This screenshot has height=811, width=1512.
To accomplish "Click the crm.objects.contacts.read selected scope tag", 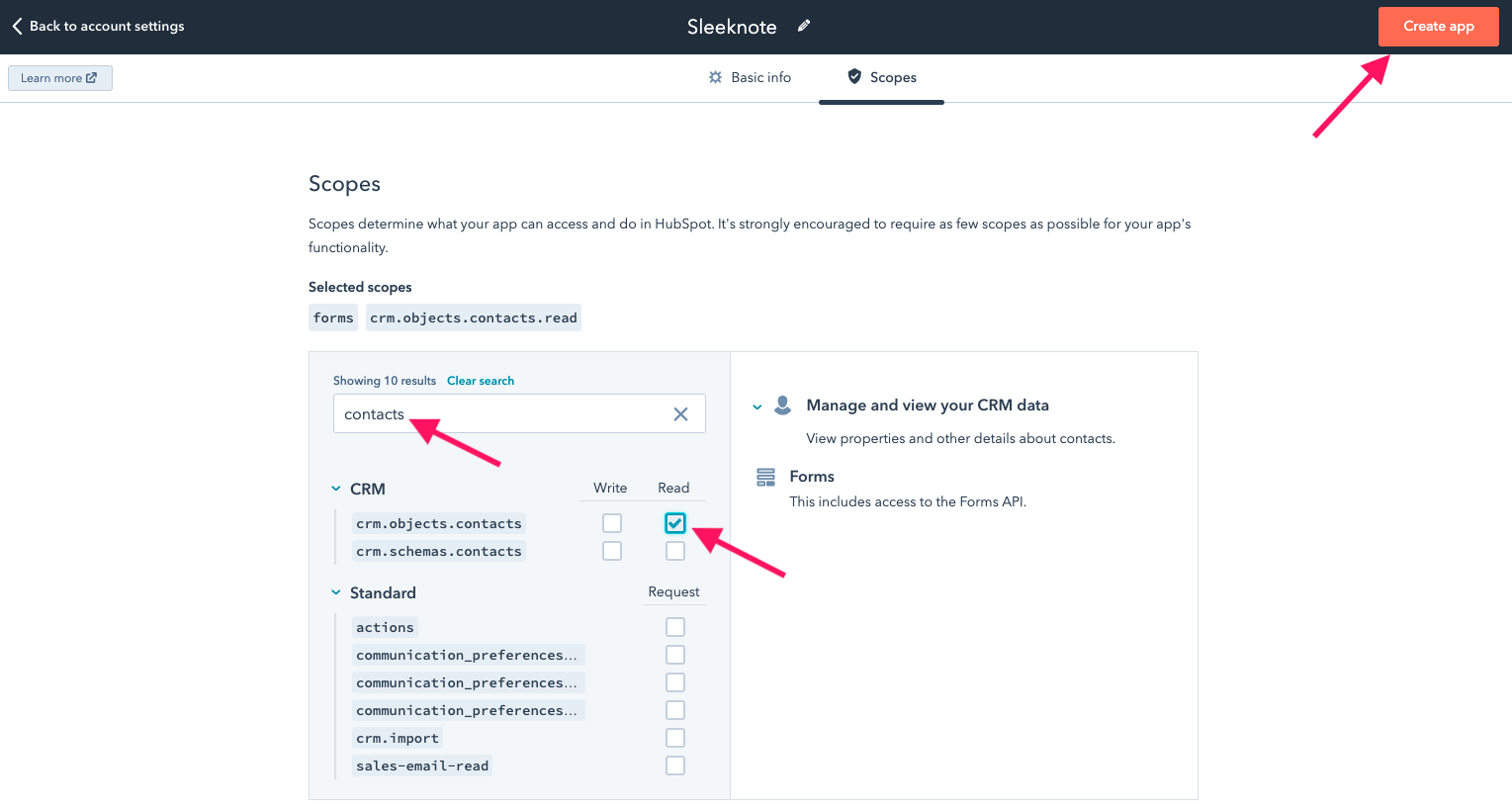I will coord(474,317).
